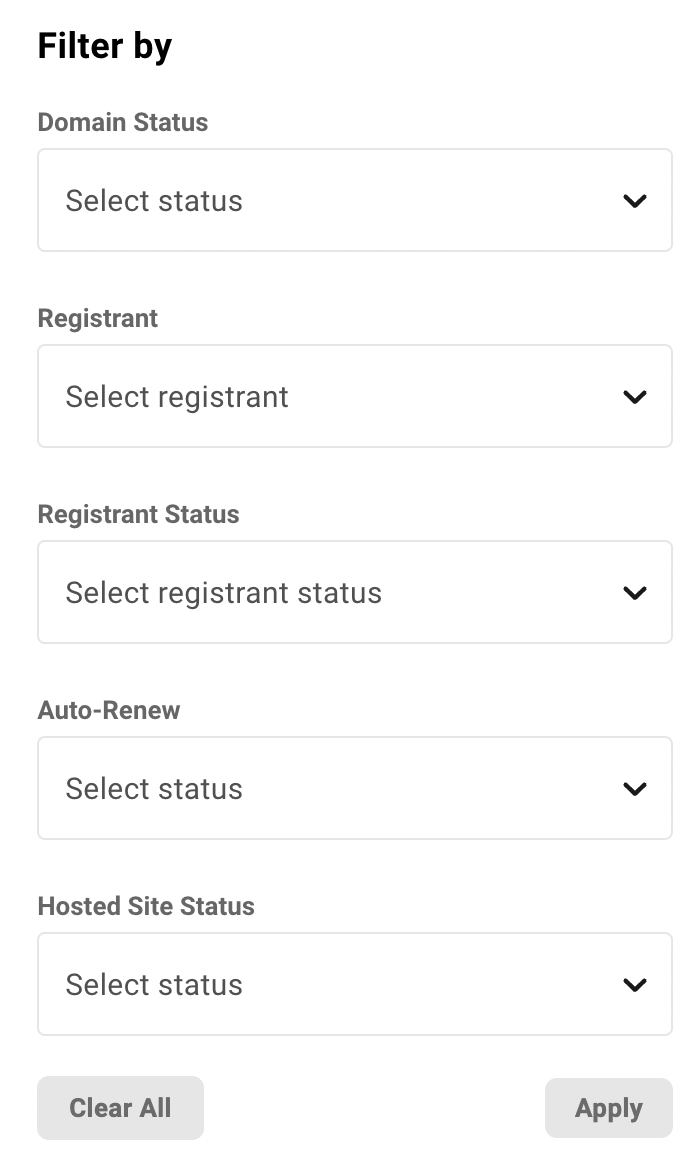
Task: Click the chevron arrow in Hosted Site Status field
Action: 634,985
